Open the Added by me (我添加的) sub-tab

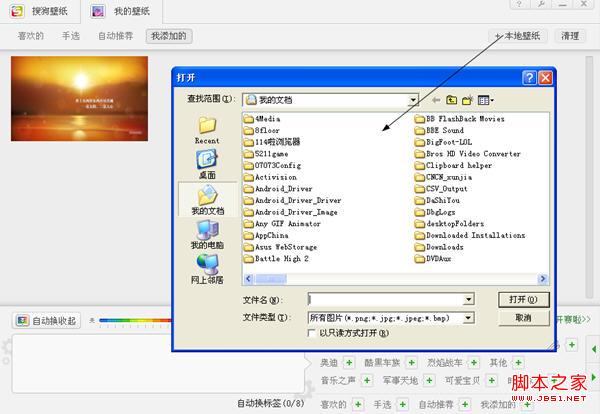click(169, 36)
